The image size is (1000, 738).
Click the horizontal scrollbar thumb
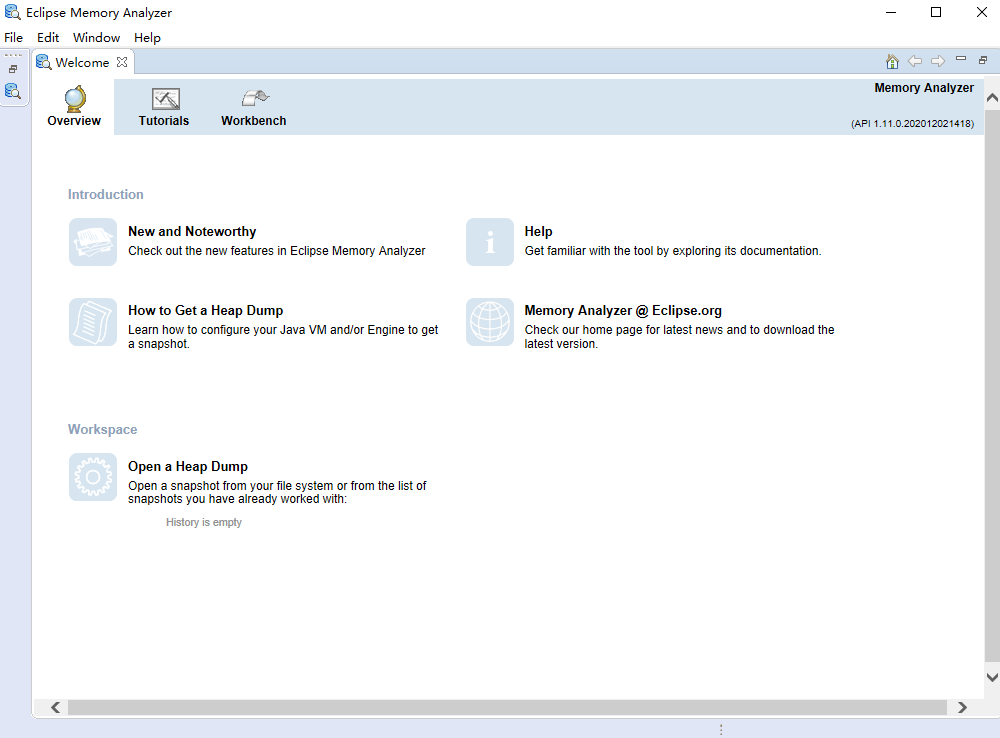click(x=508, y=707)
